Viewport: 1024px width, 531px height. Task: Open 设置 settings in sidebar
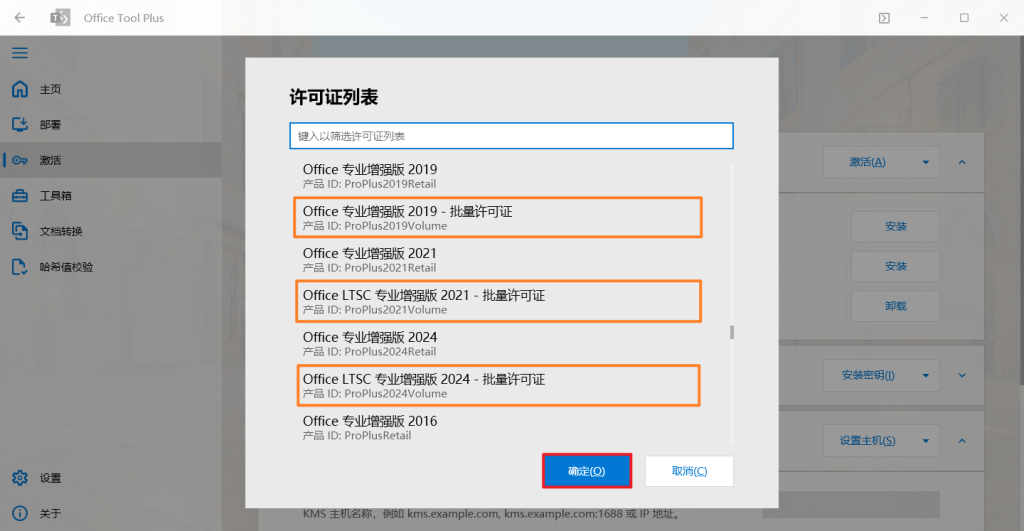111,478
